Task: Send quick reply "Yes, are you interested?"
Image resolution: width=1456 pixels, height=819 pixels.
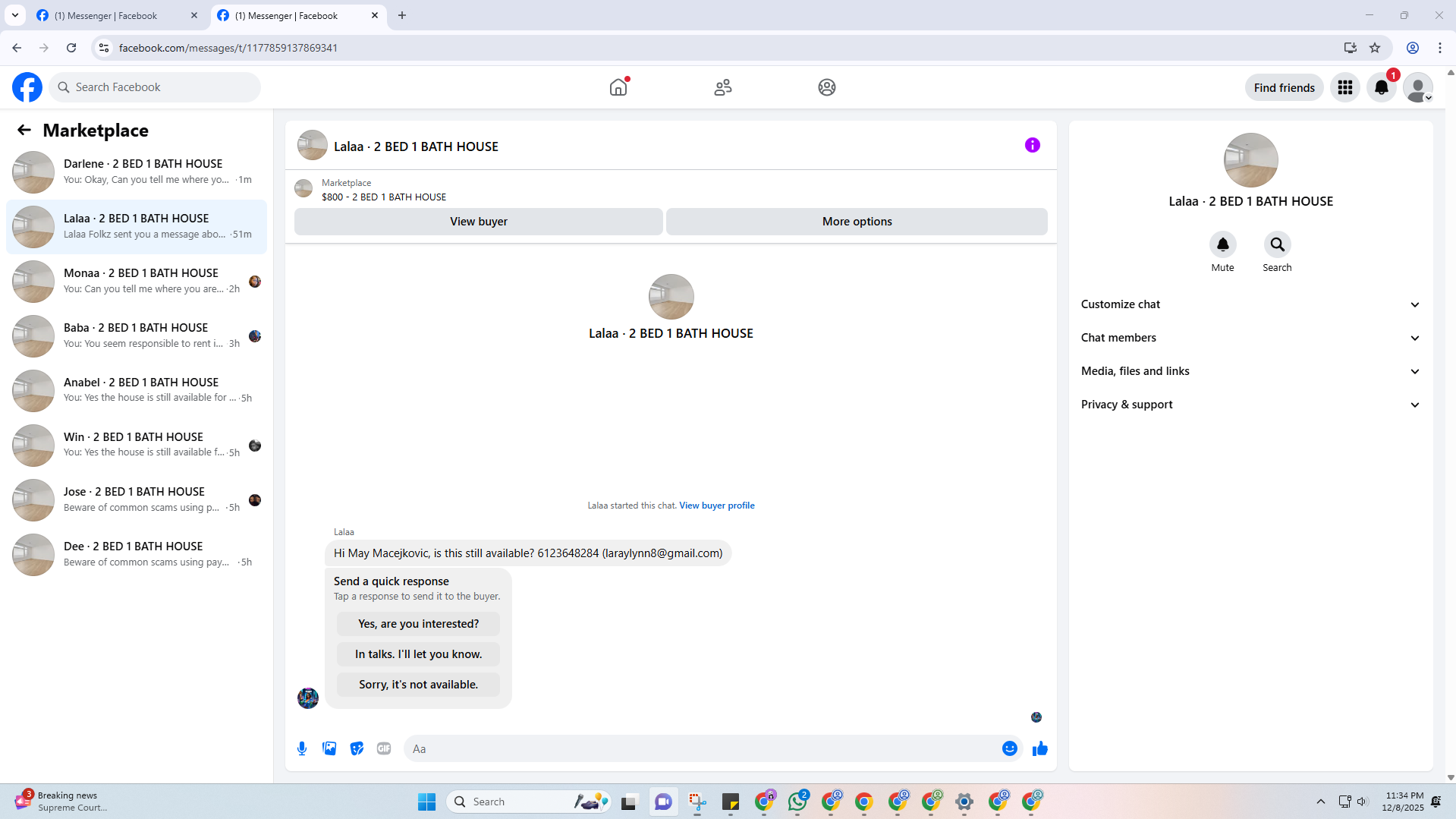Action: 419,624
